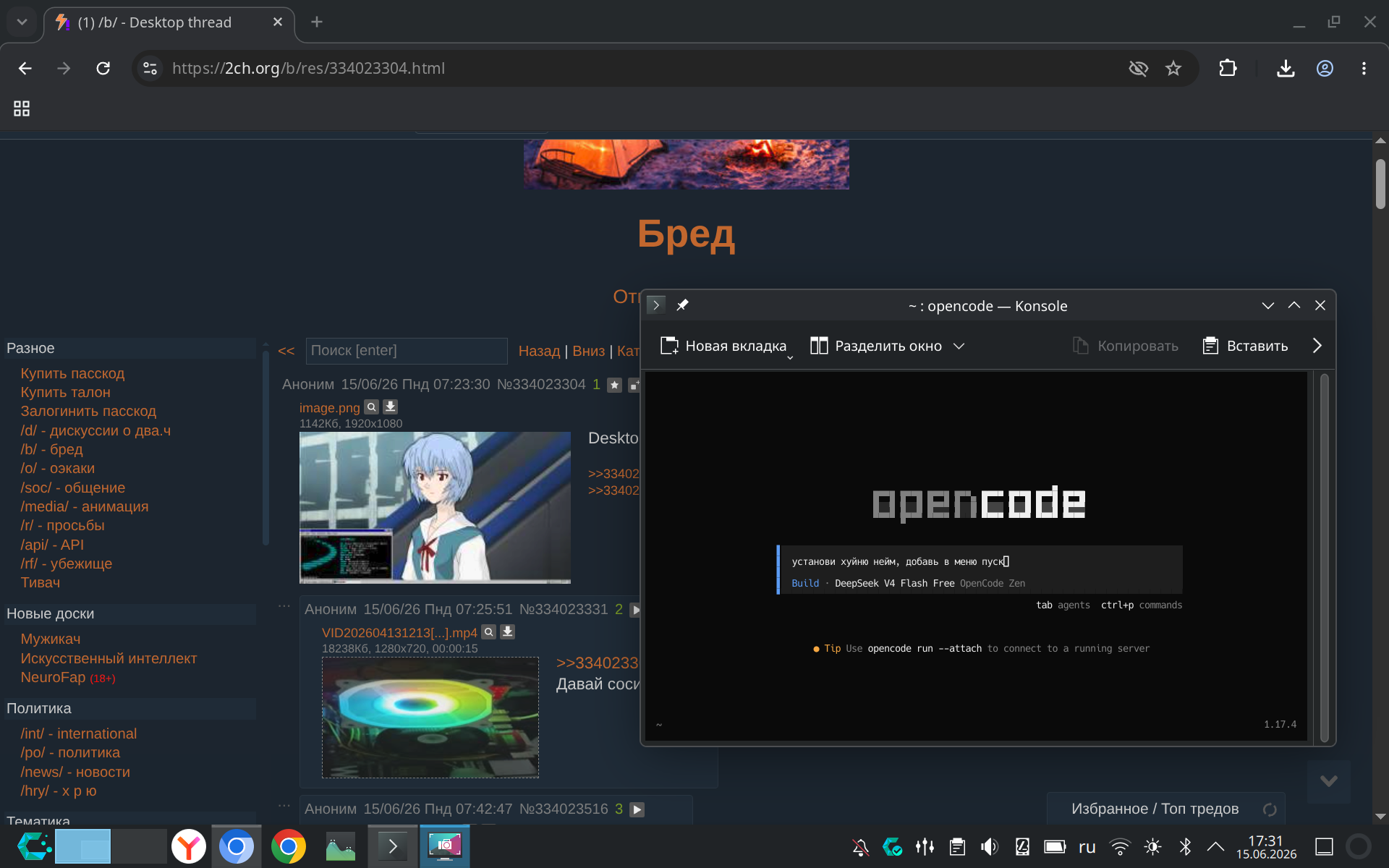Focus the Поиск search field
Viewport: 1389px width, 868px height.
pyautogui.click(x=407, y=351)
